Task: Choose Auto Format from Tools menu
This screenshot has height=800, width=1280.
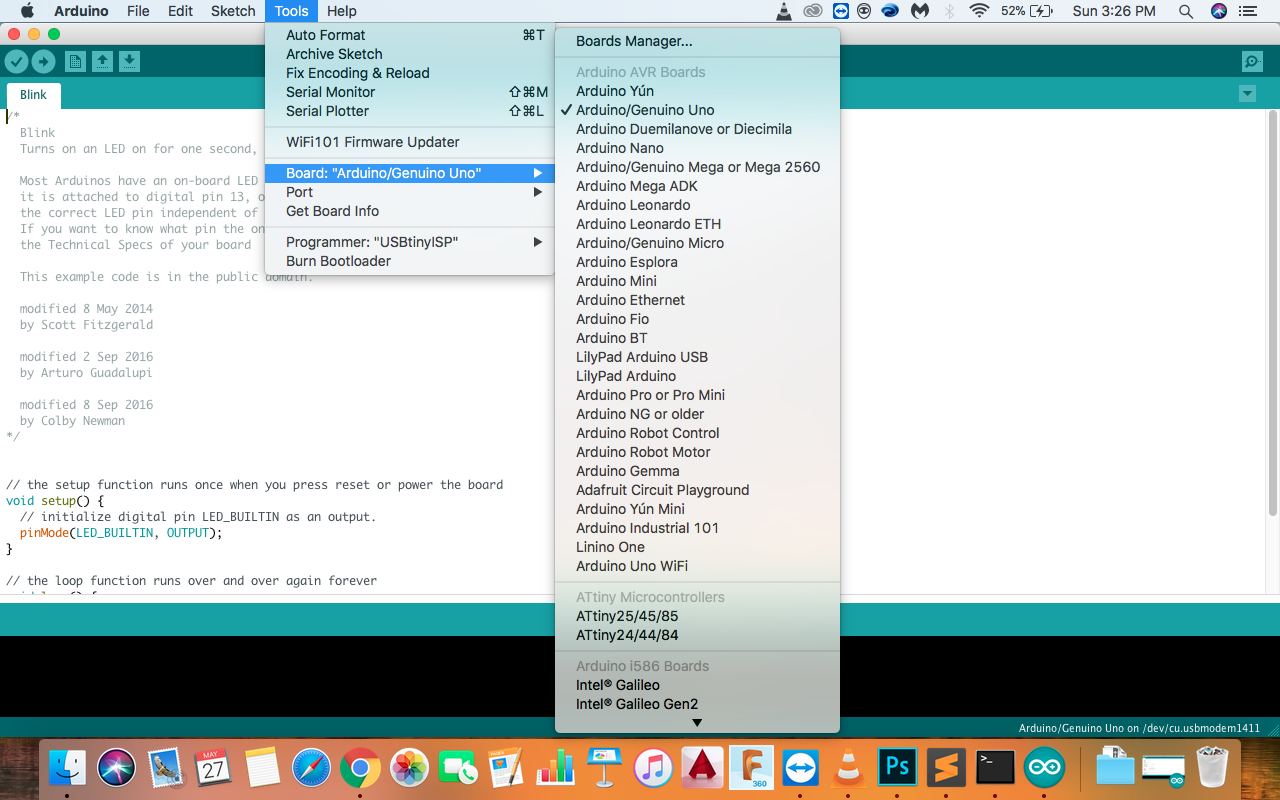Action: point(409,35)
